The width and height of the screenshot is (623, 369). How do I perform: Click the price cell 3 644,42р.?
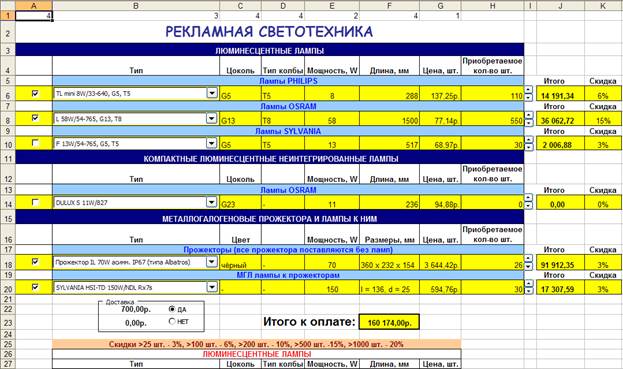(440, 263)
